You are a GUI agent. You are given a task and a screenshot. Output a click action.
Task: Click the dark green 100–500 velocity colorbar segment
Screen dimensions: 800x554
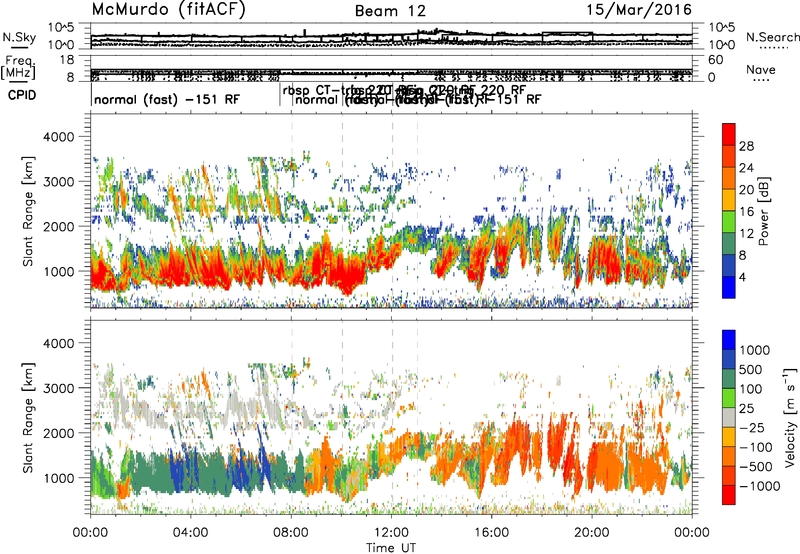pyautogui.click(x=729, y=379)
